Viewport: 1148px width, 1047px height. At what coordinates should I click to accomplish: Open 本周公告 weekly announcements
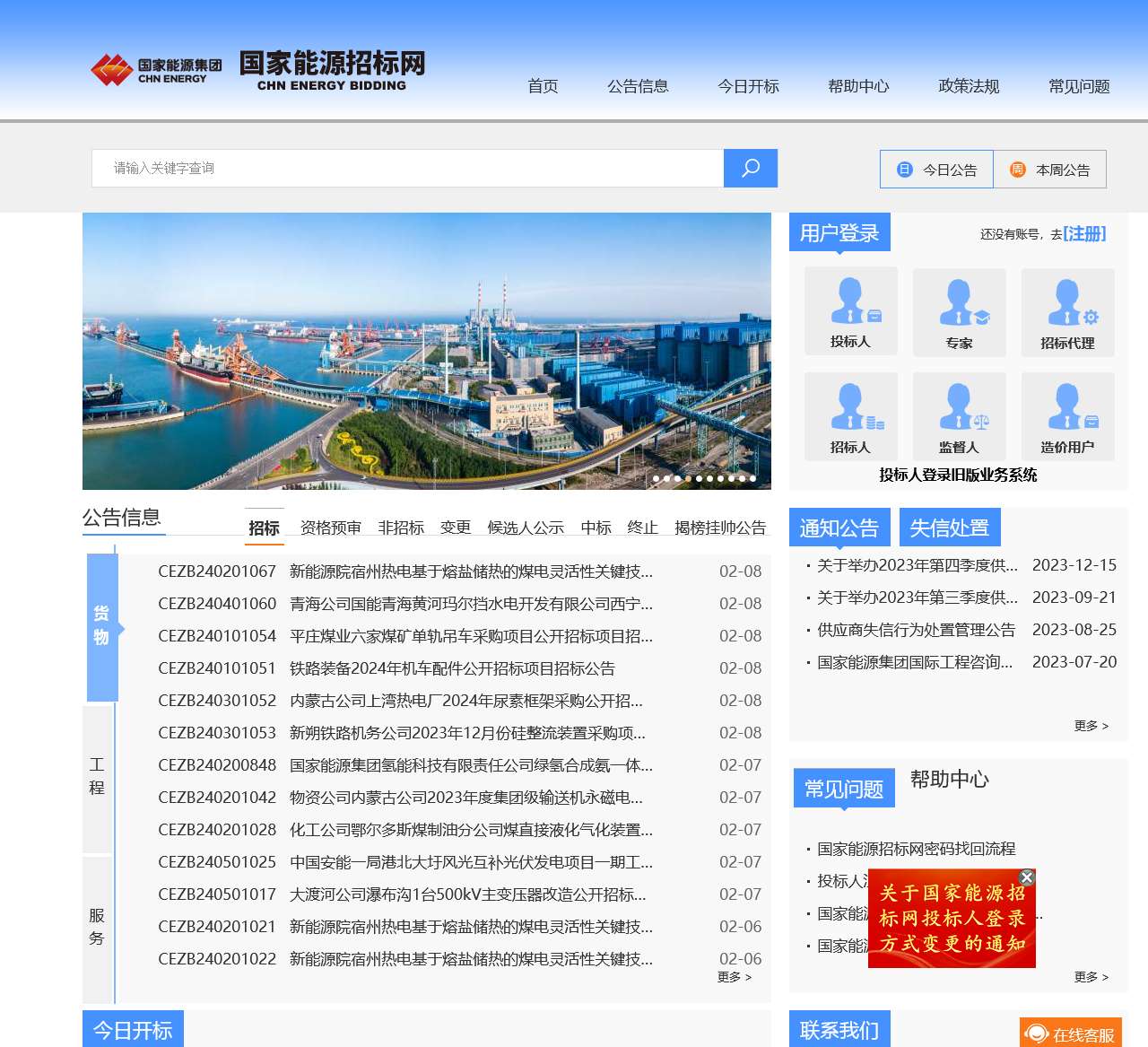(x=1051, y=169)
